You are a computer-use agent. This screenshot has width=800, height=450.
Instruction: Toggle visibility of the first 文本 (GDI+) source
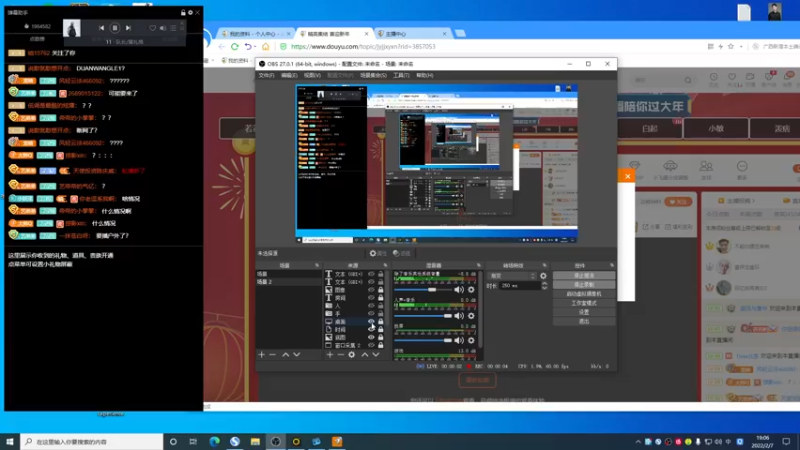[x=371, y=274]
